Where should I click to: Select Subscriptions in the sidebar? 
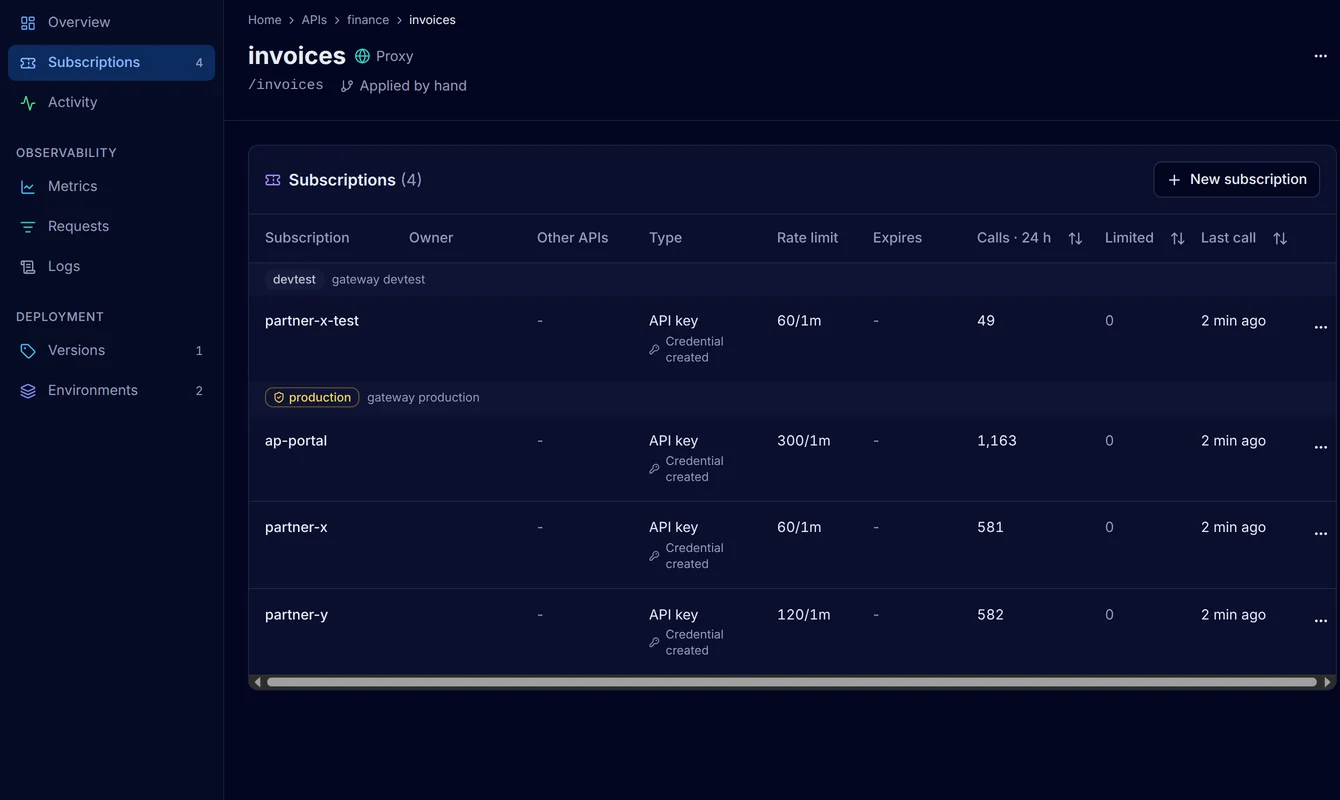pyautogui.click(x=111, y=62)
